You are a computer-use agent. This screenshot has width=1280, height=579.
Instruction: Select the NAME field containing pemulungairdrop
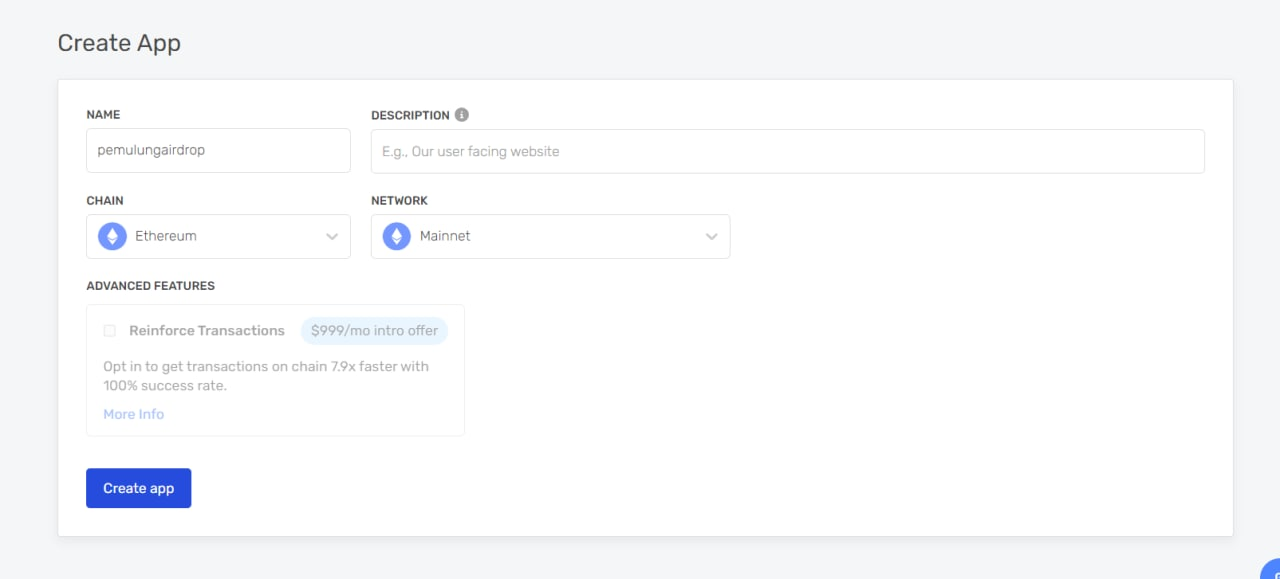(218, 150)
